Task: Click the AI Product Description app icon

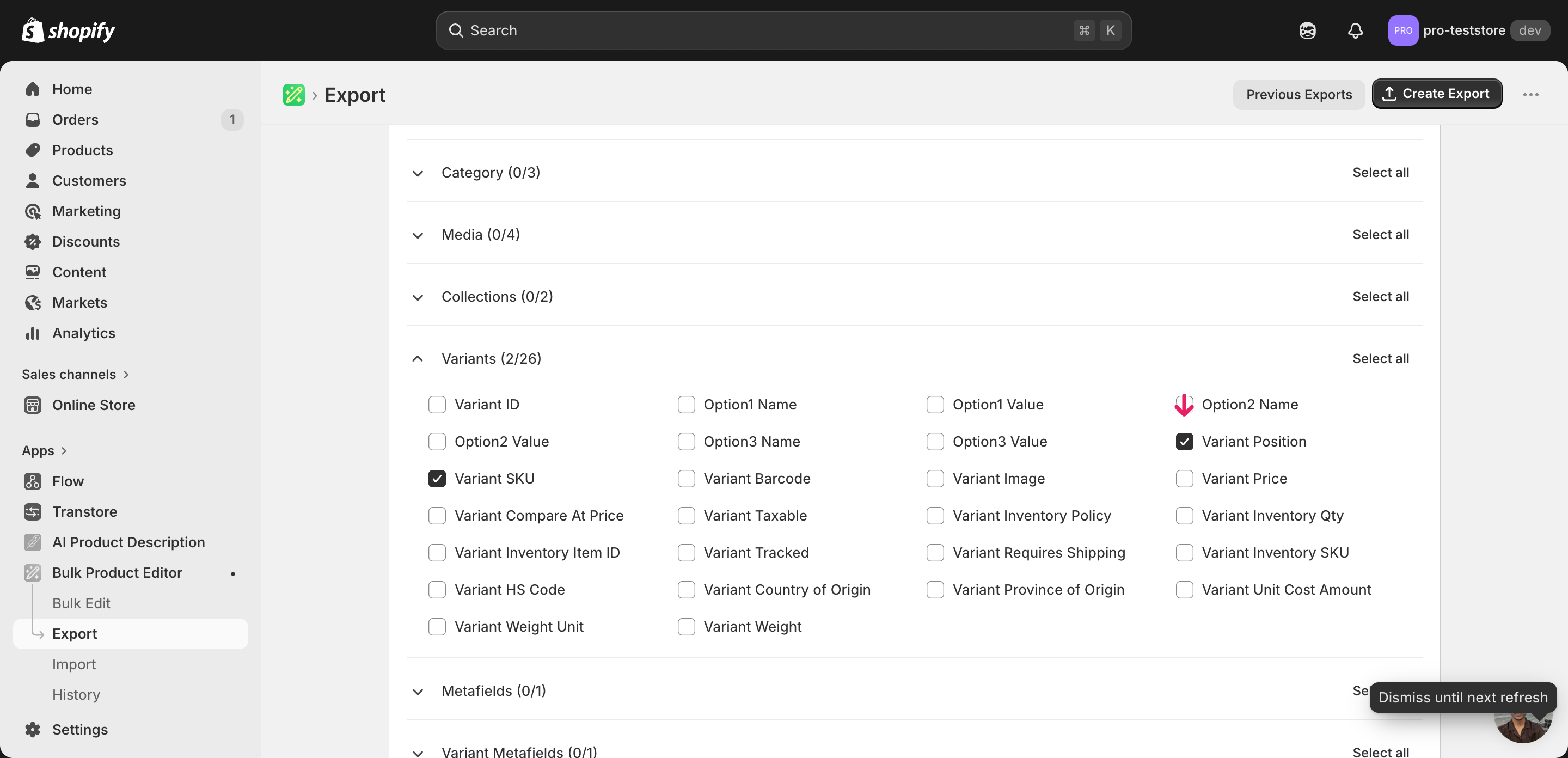Action: 33,541
